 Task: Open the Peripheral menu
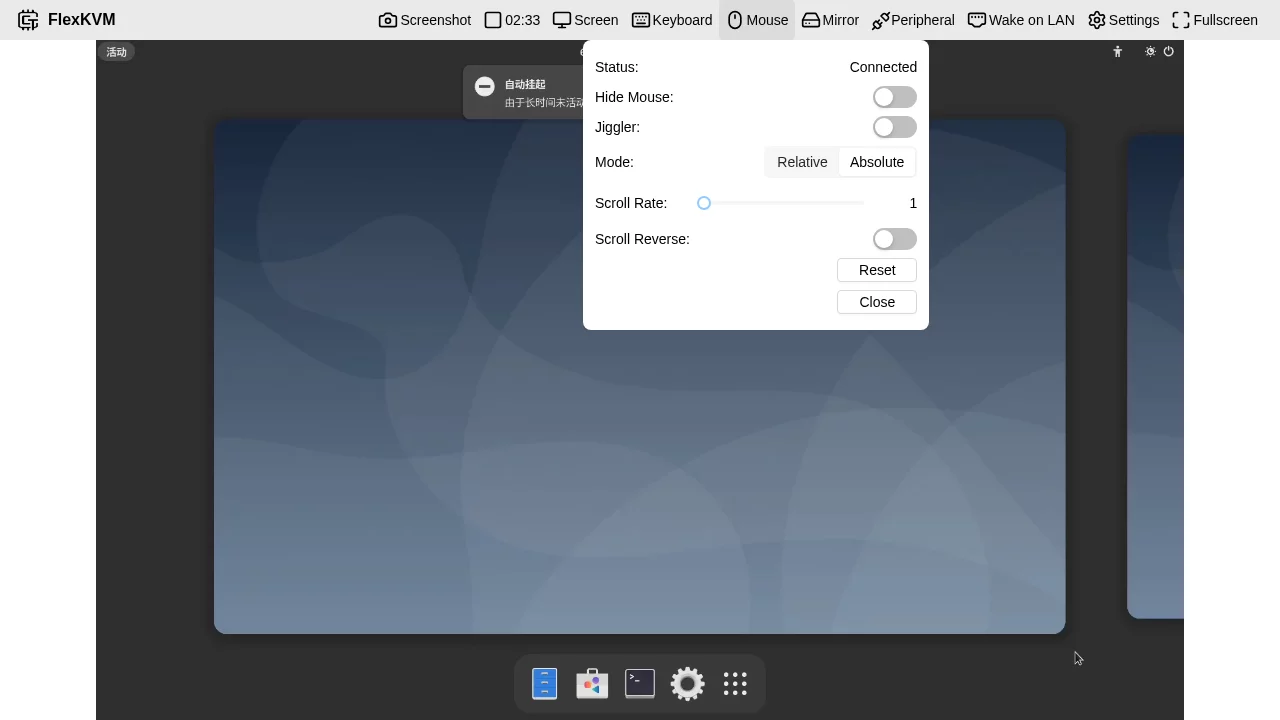pyautogui.click(x=913, y=20)
